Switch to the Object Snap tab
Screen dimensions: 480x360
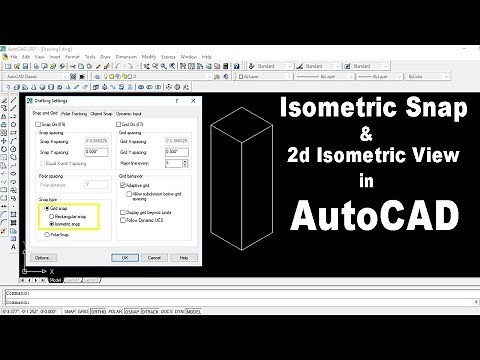tap(101, 114)
